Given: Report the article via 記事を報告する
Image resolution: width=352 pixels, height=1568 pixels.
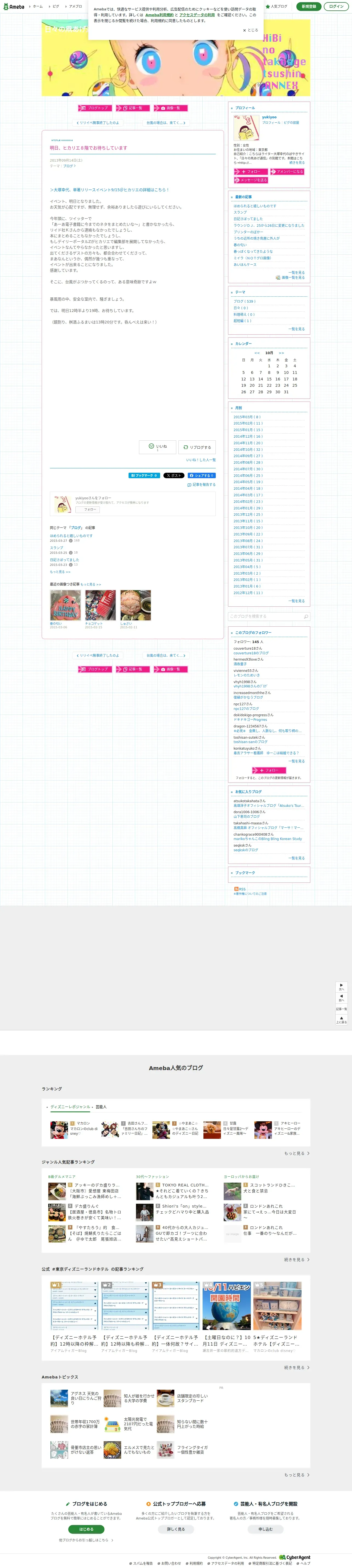Looking at the screenshot, I should 201,485.
